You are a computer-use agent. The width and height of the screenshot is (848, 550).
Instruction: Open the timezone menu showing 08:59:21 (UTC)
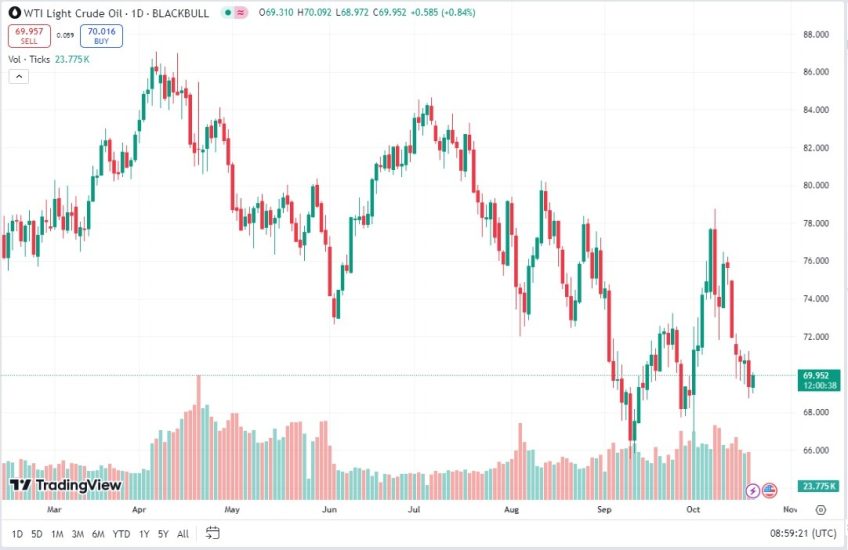(x=803, y=534)
